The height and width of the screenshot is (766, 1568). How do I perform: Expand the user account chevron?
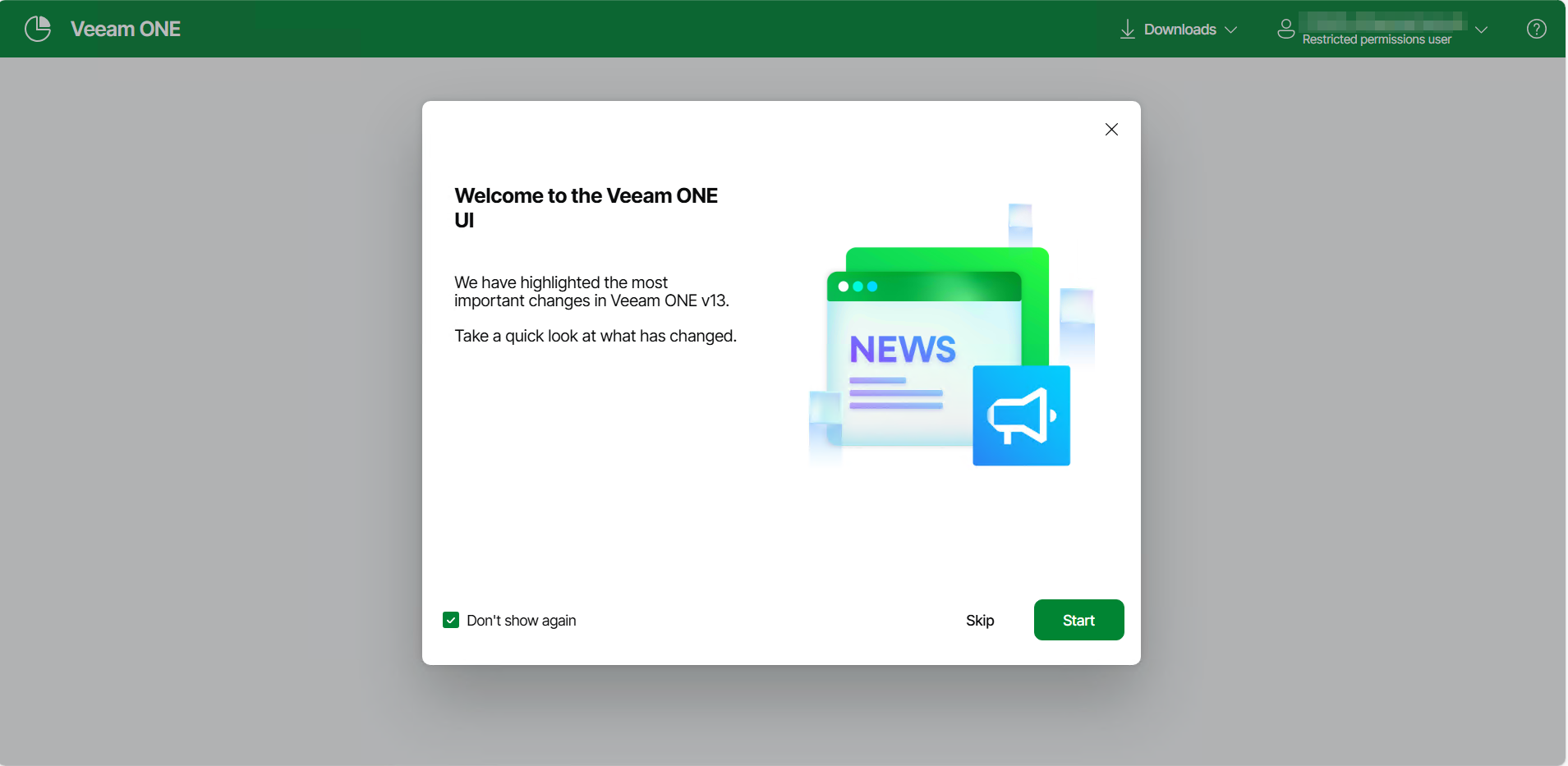pyautogui.click(x=1481, y=30)
